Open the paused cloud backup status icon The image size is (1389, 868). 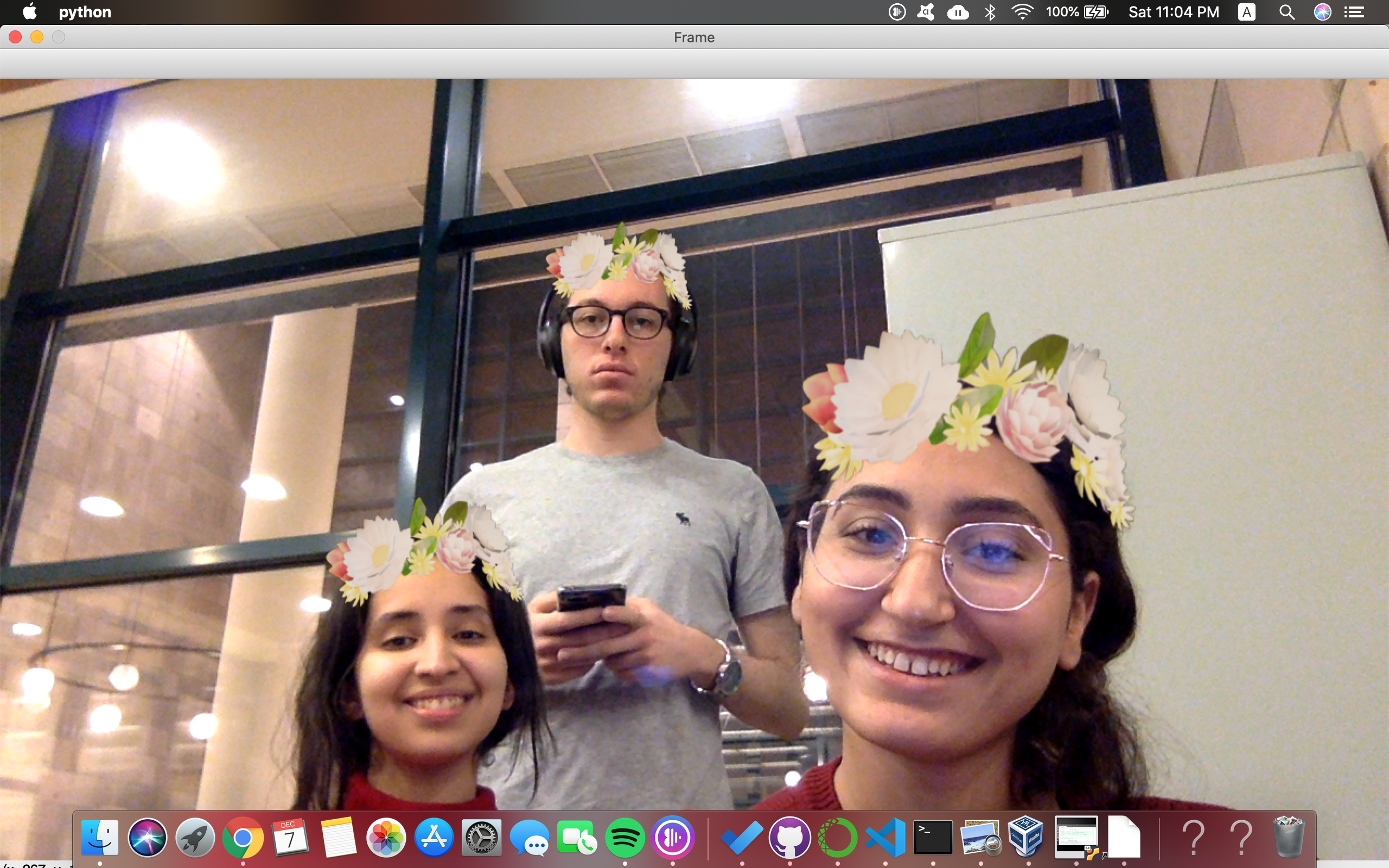(958, 12)
